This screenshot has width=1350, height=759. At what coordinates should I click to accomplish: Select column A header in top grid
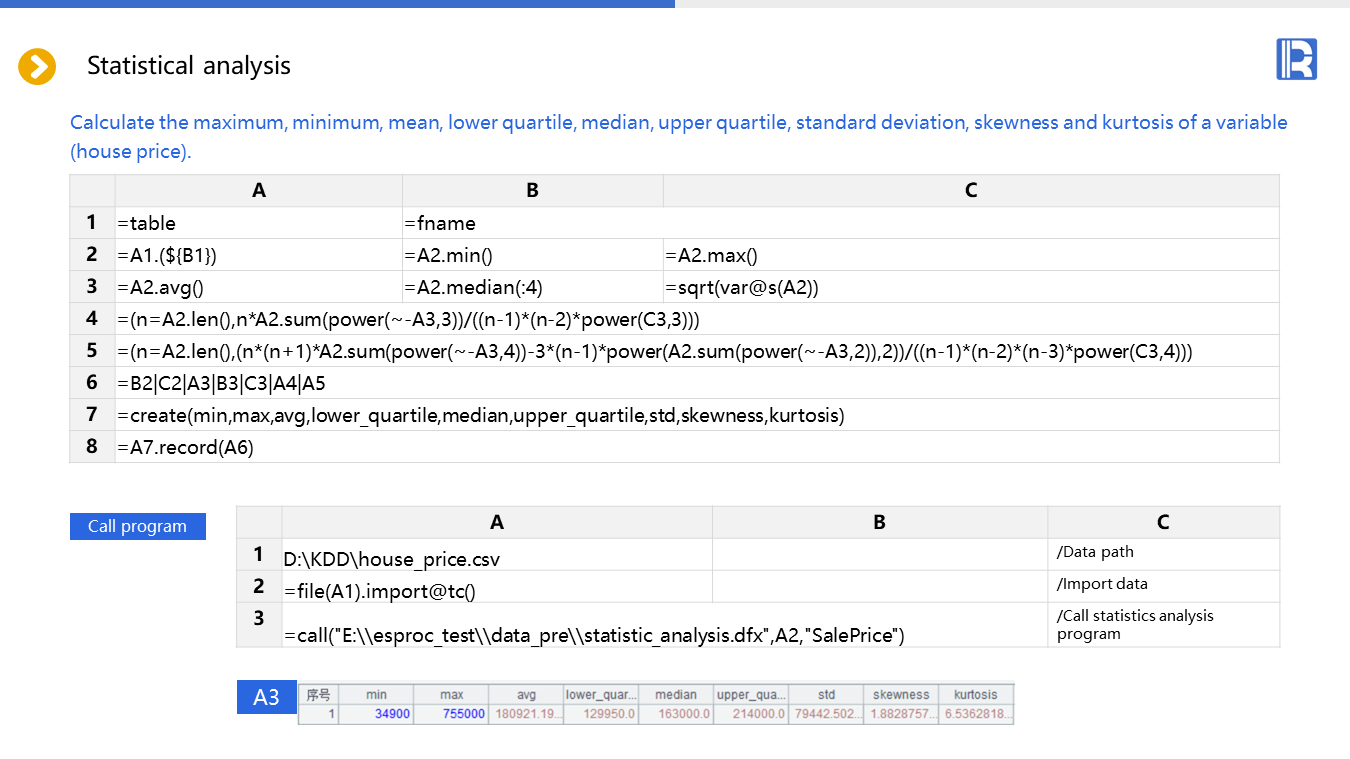click(x=259, y=191)
